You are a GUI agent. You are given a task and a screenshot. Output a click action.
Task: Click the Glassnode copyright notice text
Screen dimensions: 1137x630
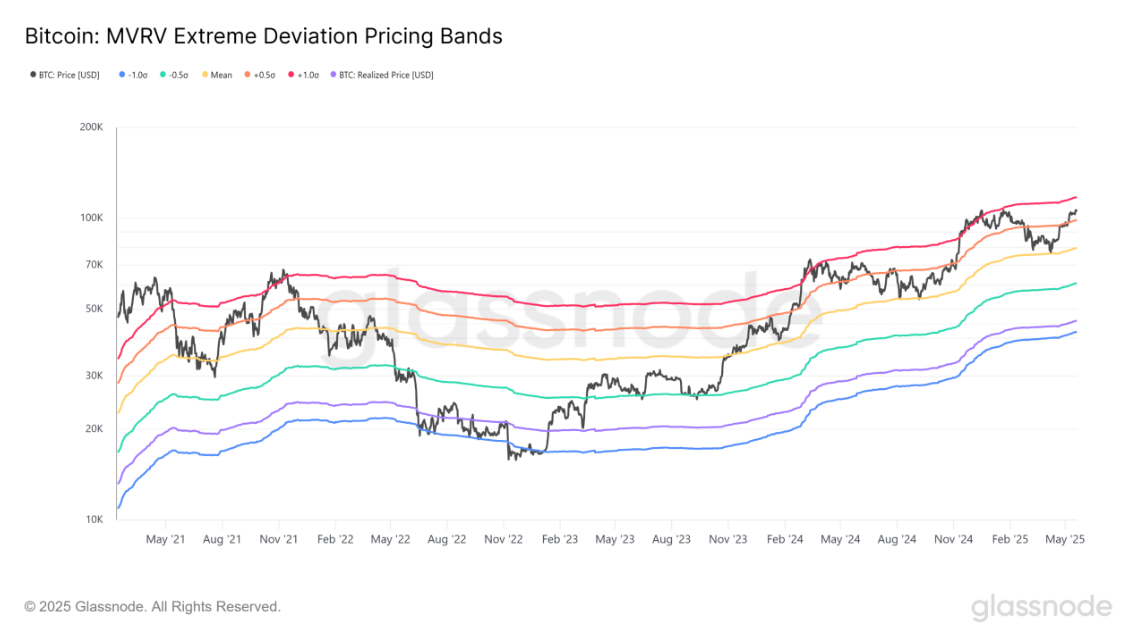152,607
